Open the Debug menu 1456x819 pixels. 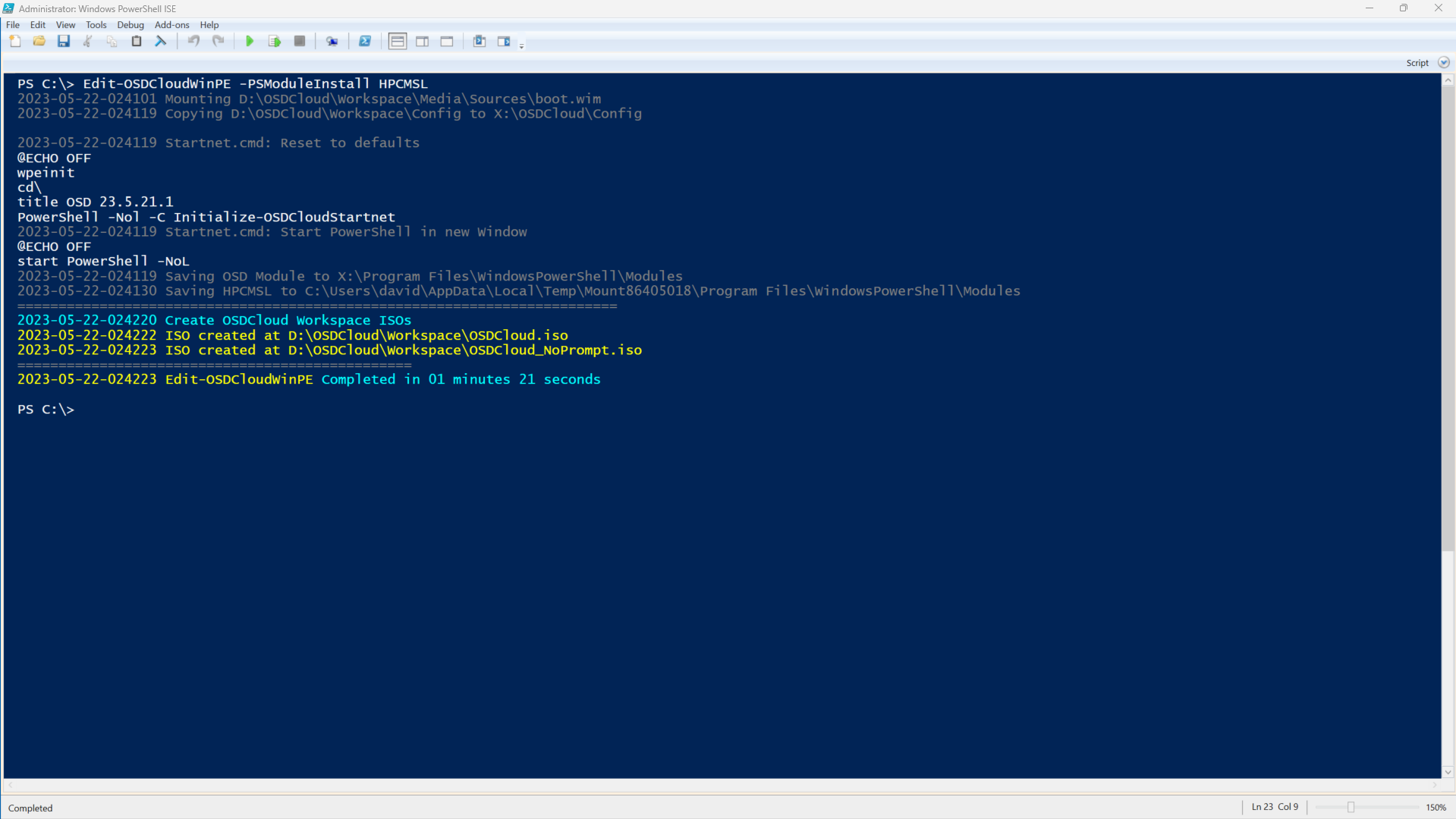(x=131, y=25)
